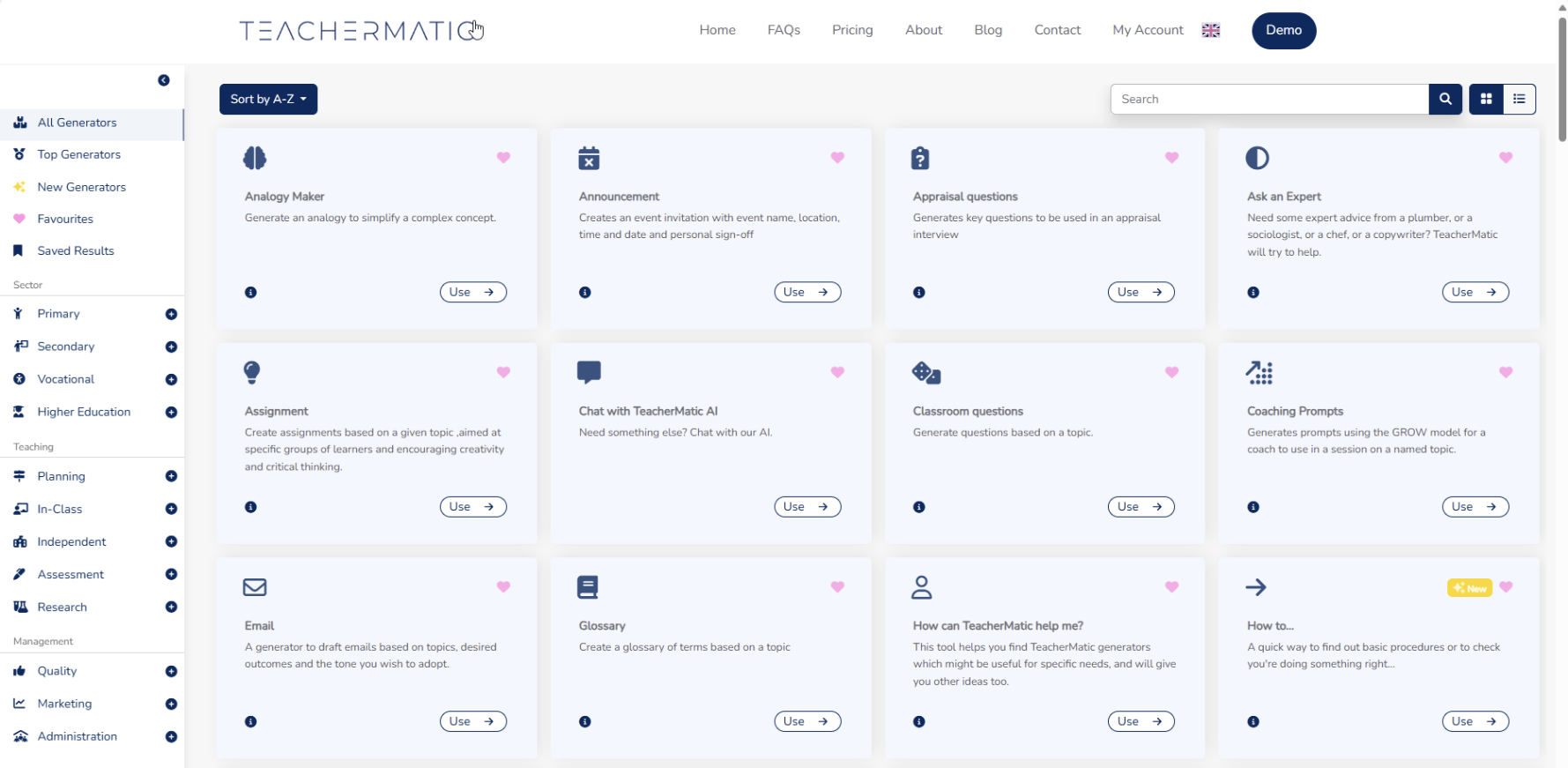Use the Analogy Maker generator
Screen dimensions: 1568x768
[x=473, y=292]
